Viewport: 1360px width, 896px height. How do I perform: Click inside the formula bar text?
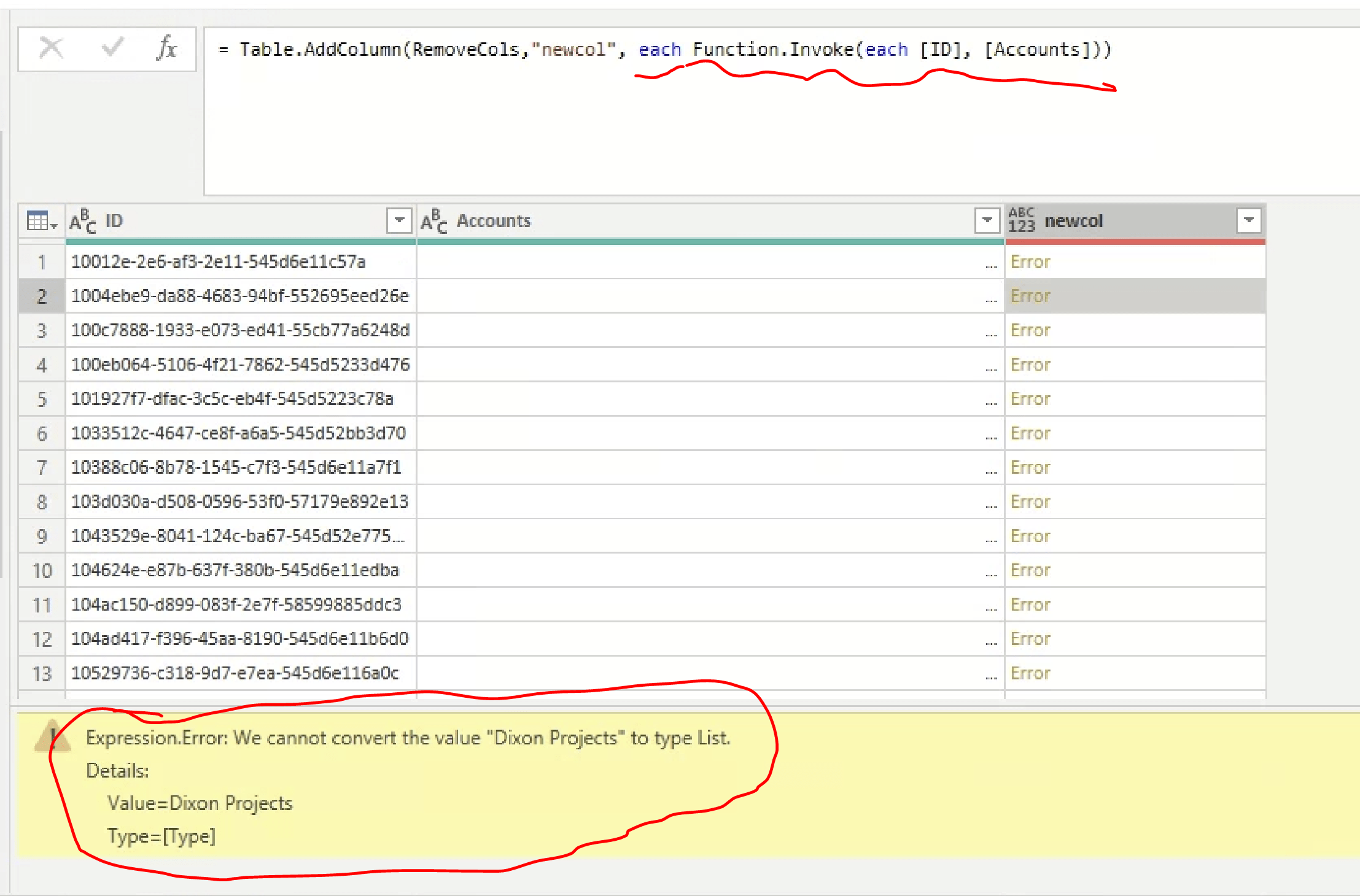click(614, 49)
